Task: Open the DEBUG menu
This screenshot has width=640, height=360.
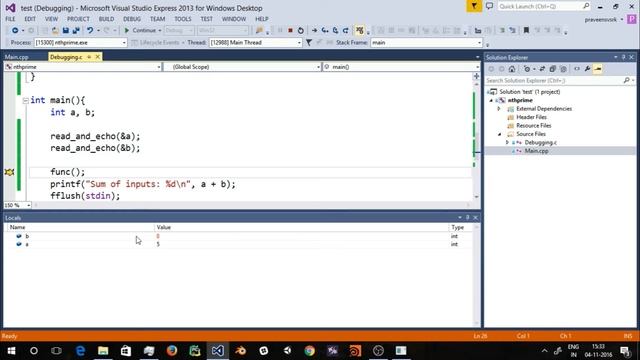Action: [132, 19]
